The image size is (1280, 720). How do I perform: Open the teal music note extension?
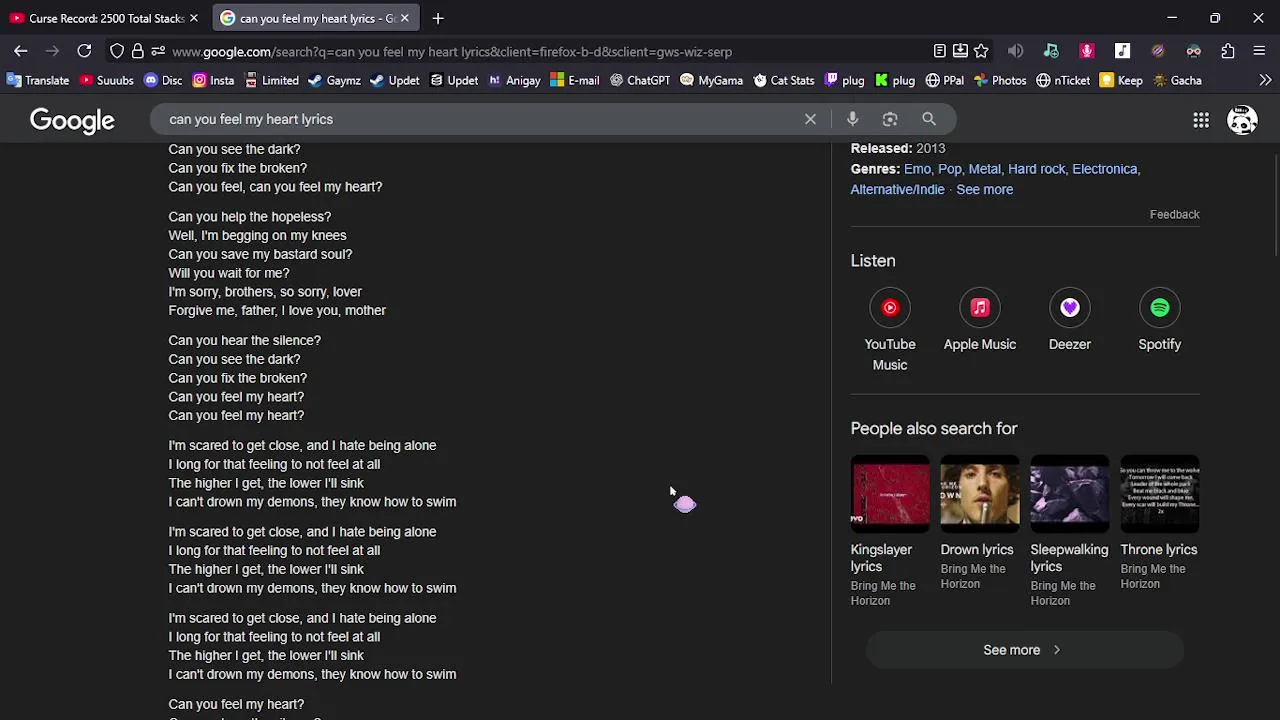point(1051,51)
